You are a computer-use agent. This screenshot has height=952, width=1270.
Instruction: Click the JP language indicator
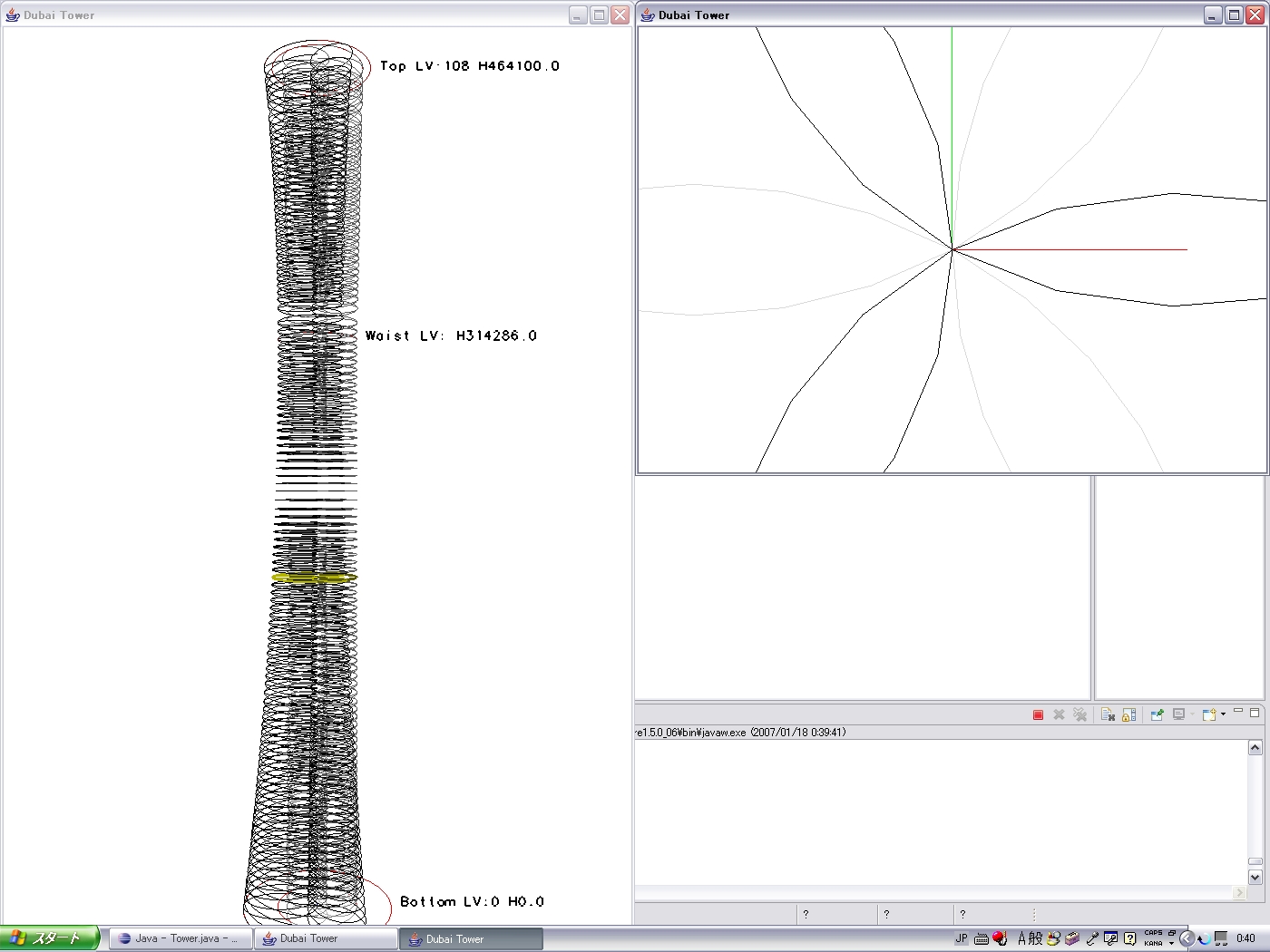coord(962,938)
